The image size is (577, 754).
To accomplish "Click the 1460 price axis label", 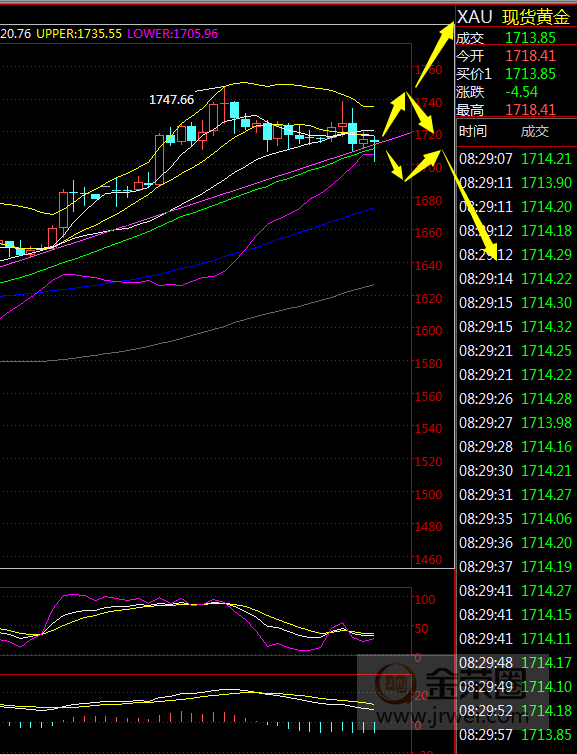I will click(x=429, y=559).
